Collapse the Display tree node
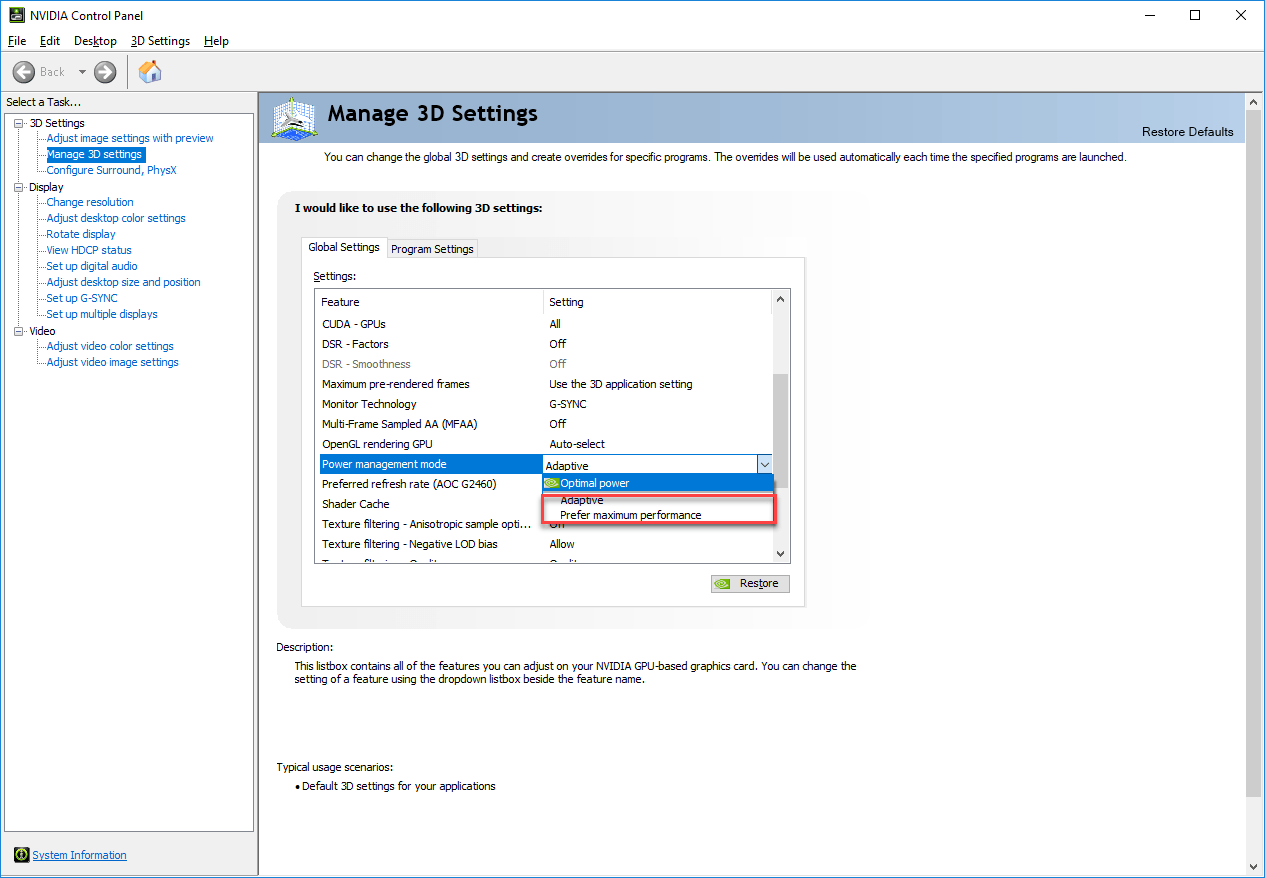Image resolution: width=1265 pixels, height=878 pixels. pyautogui.click(x=18, y=187)
